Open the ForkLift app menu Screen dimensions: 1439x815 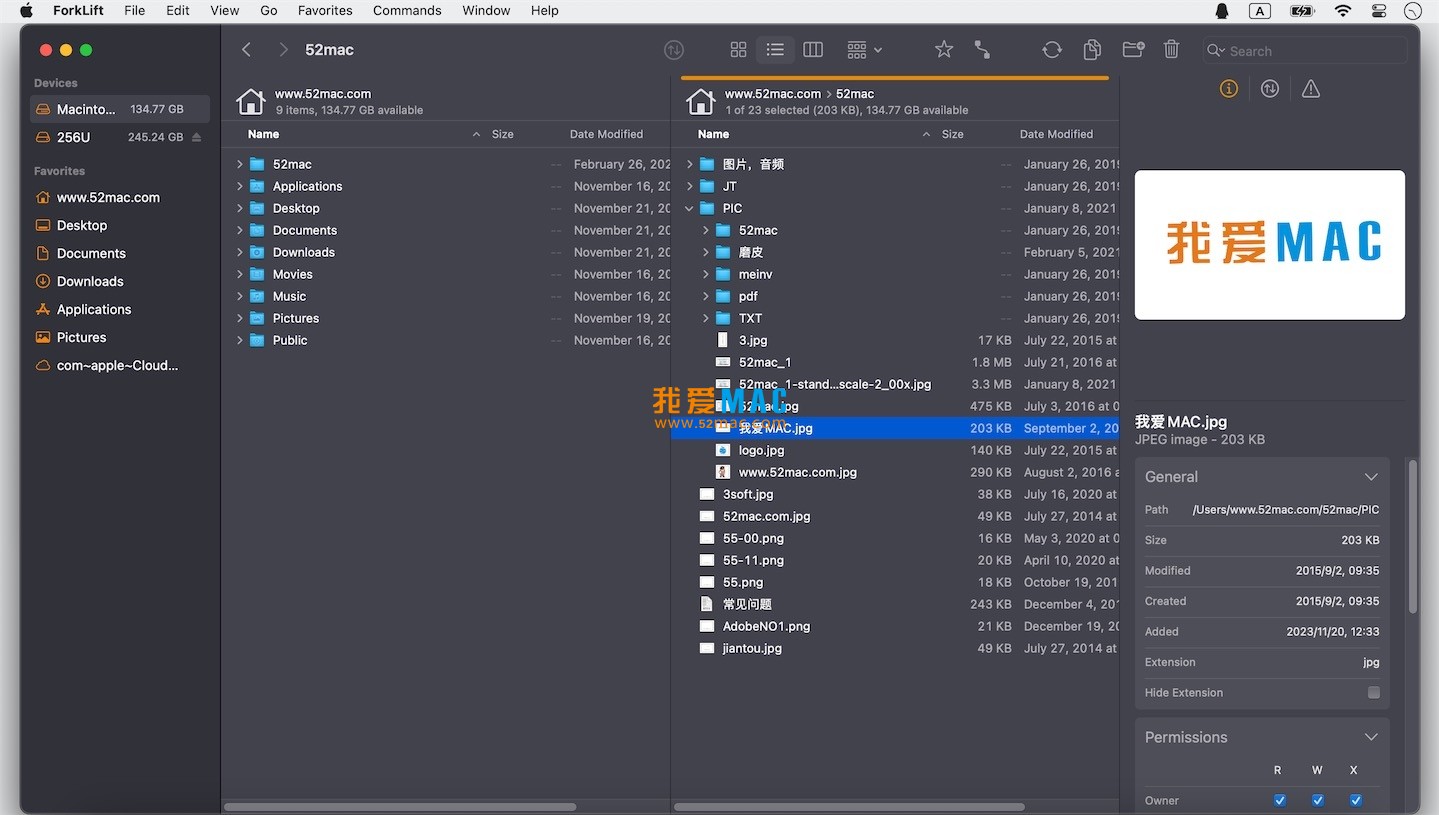click(x=79, y=10)
